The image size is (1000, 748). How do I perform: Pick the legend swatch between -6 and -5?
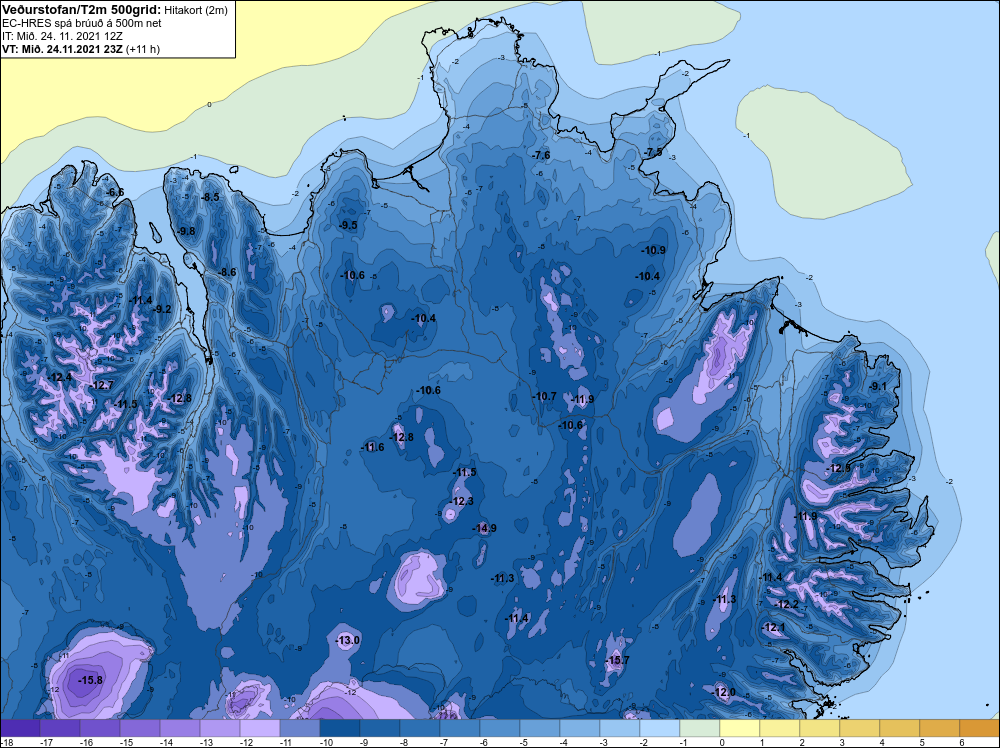pyautogui.click(x=500, y=728)
